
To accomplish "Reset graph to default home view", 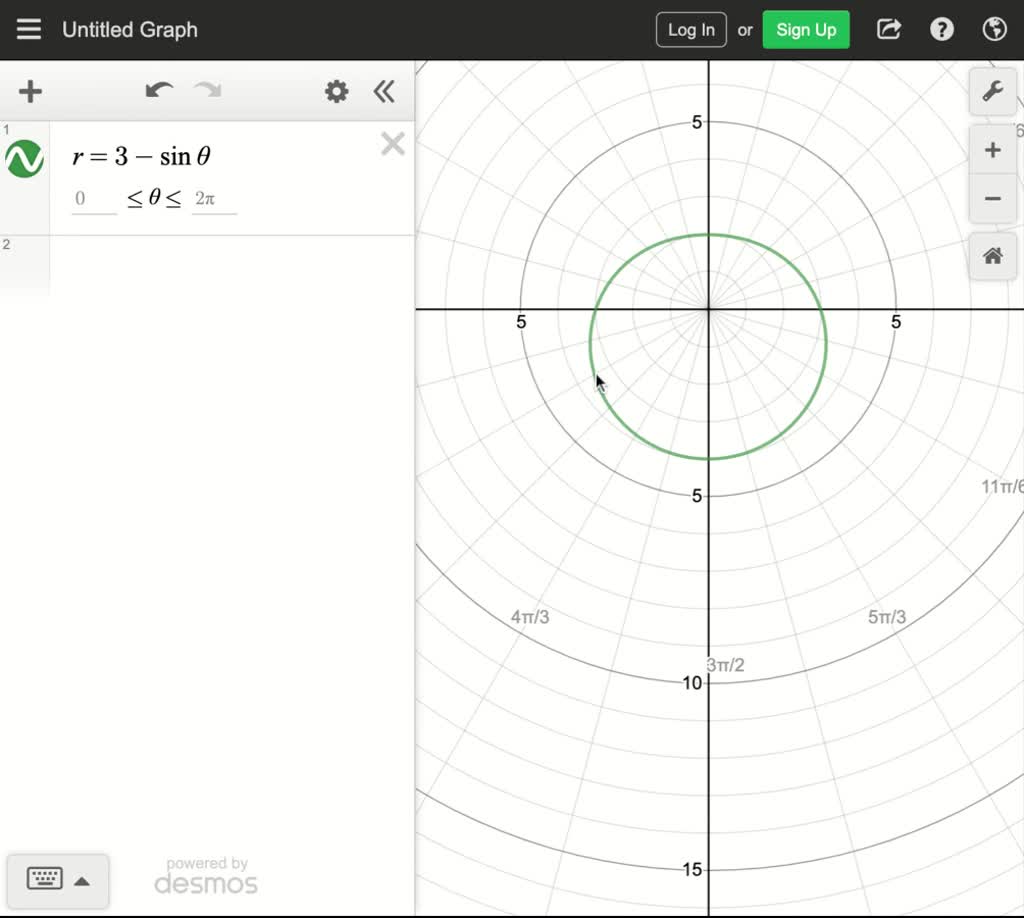I will click(993, 256).
